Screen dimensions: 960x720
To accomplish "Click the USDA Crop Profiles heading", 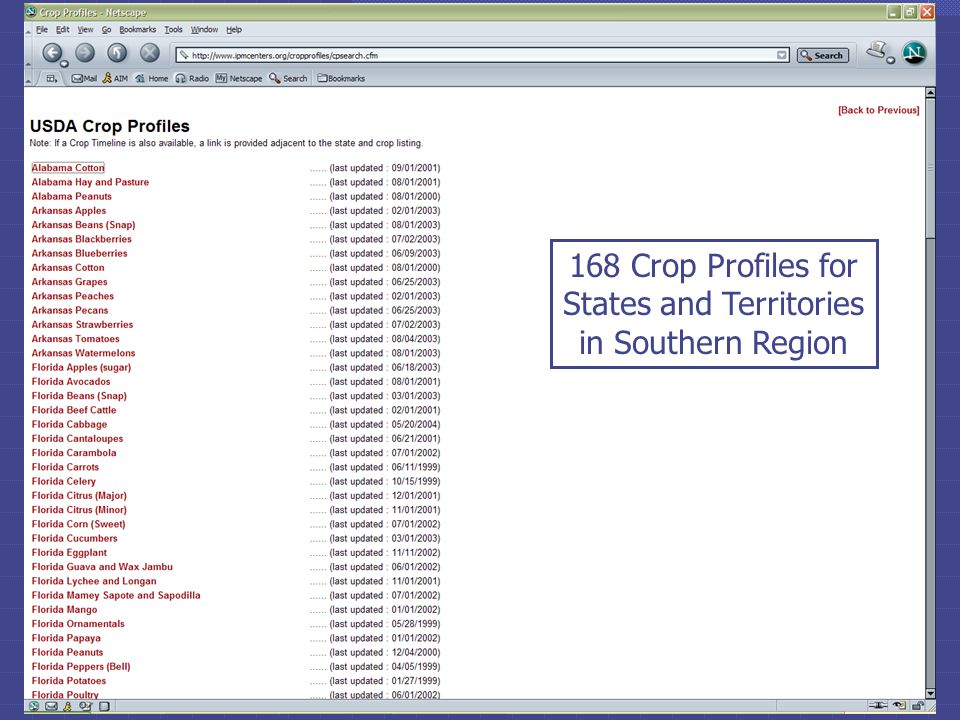I will click(110, 126).
